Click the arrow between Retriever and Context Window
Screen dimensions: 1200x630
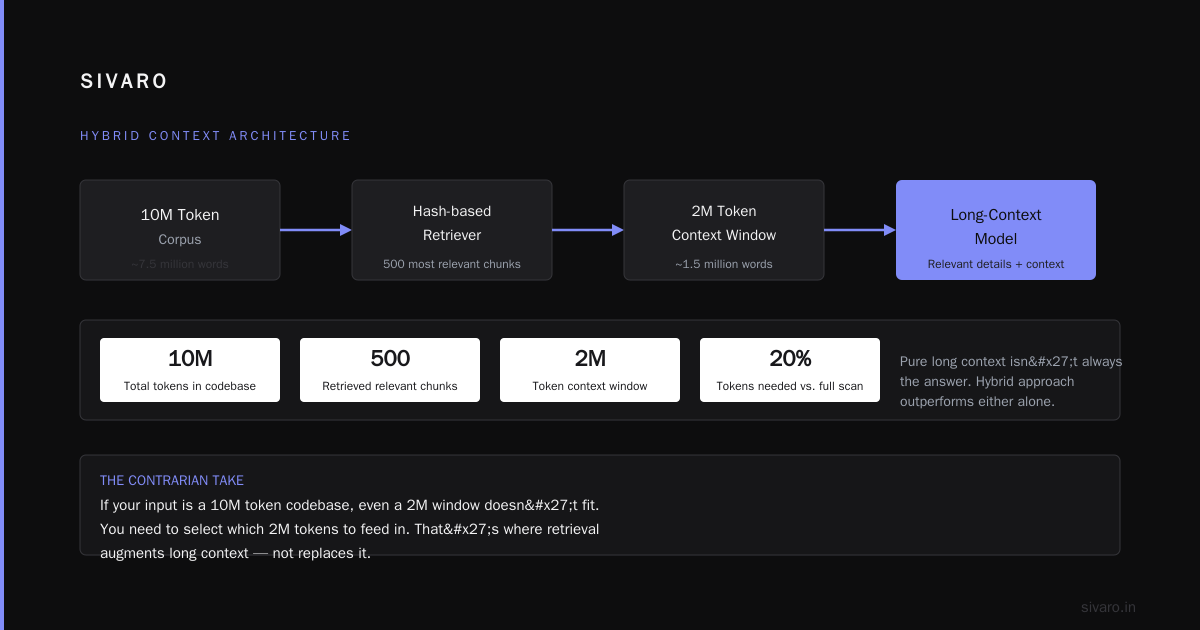pos(588,230)
